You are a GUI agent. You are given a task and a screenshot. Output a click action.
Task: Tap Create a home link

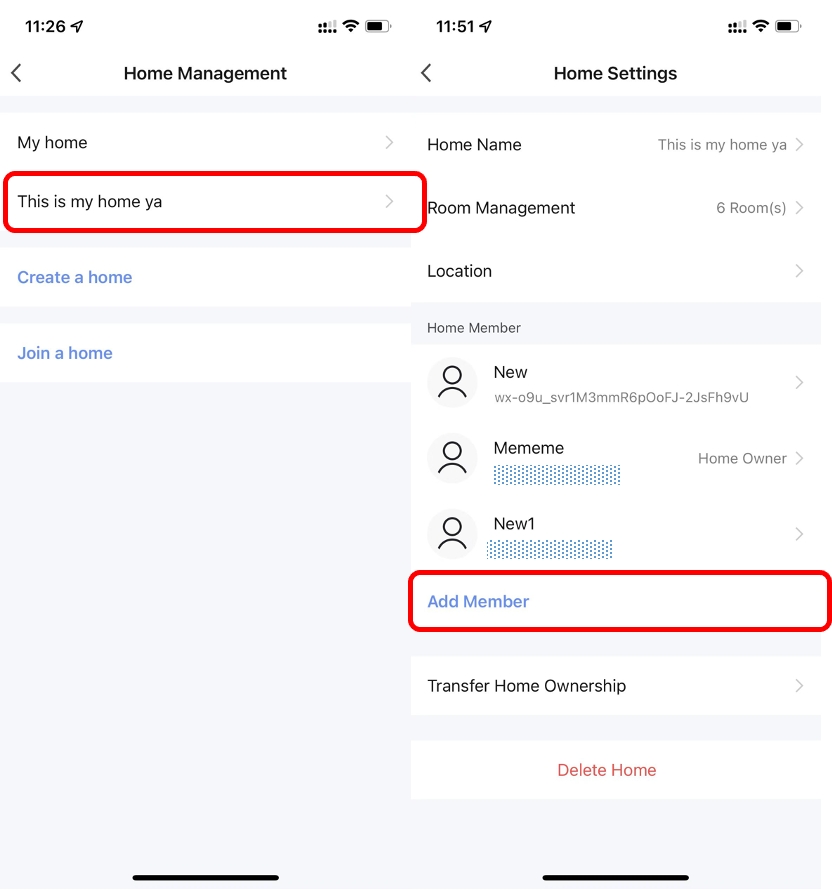click(75, 278)
